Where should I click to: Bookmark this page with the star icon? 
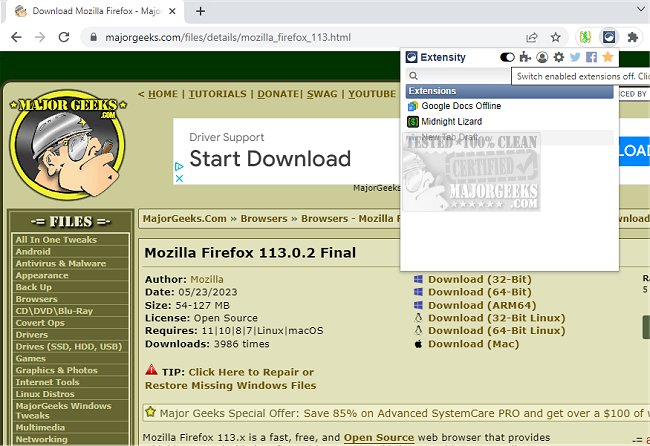click(x=555, y=37)
